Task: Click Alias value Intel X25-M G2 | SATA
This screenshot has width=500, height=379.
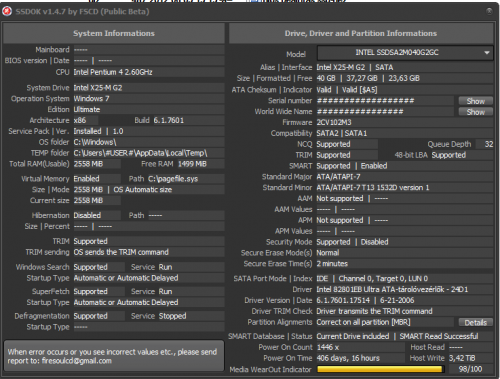Action: click(355, 67)
